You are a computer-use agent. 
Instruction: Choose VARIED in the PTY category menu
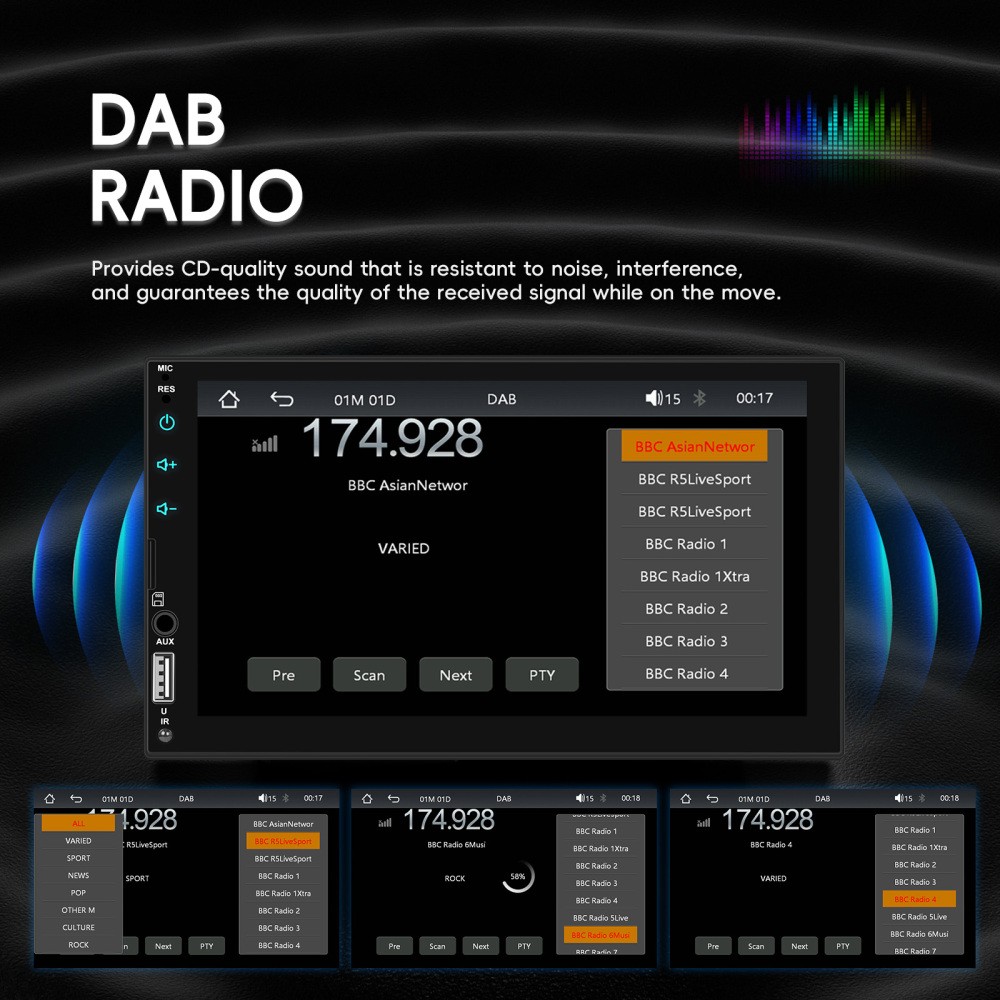click(x=78, y=841)
